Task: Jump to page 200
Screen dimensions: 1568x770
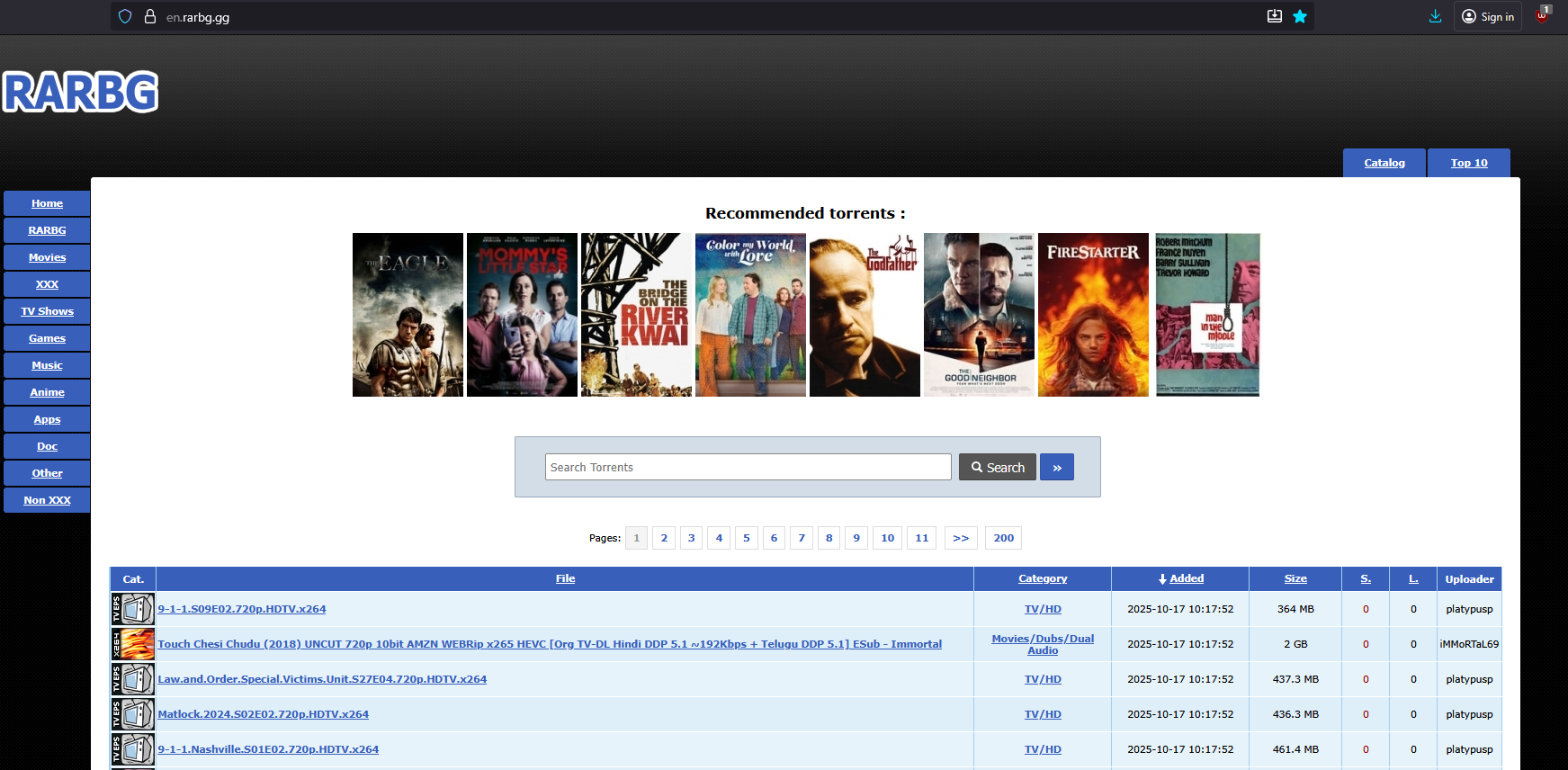Action: click(1003, 538)
